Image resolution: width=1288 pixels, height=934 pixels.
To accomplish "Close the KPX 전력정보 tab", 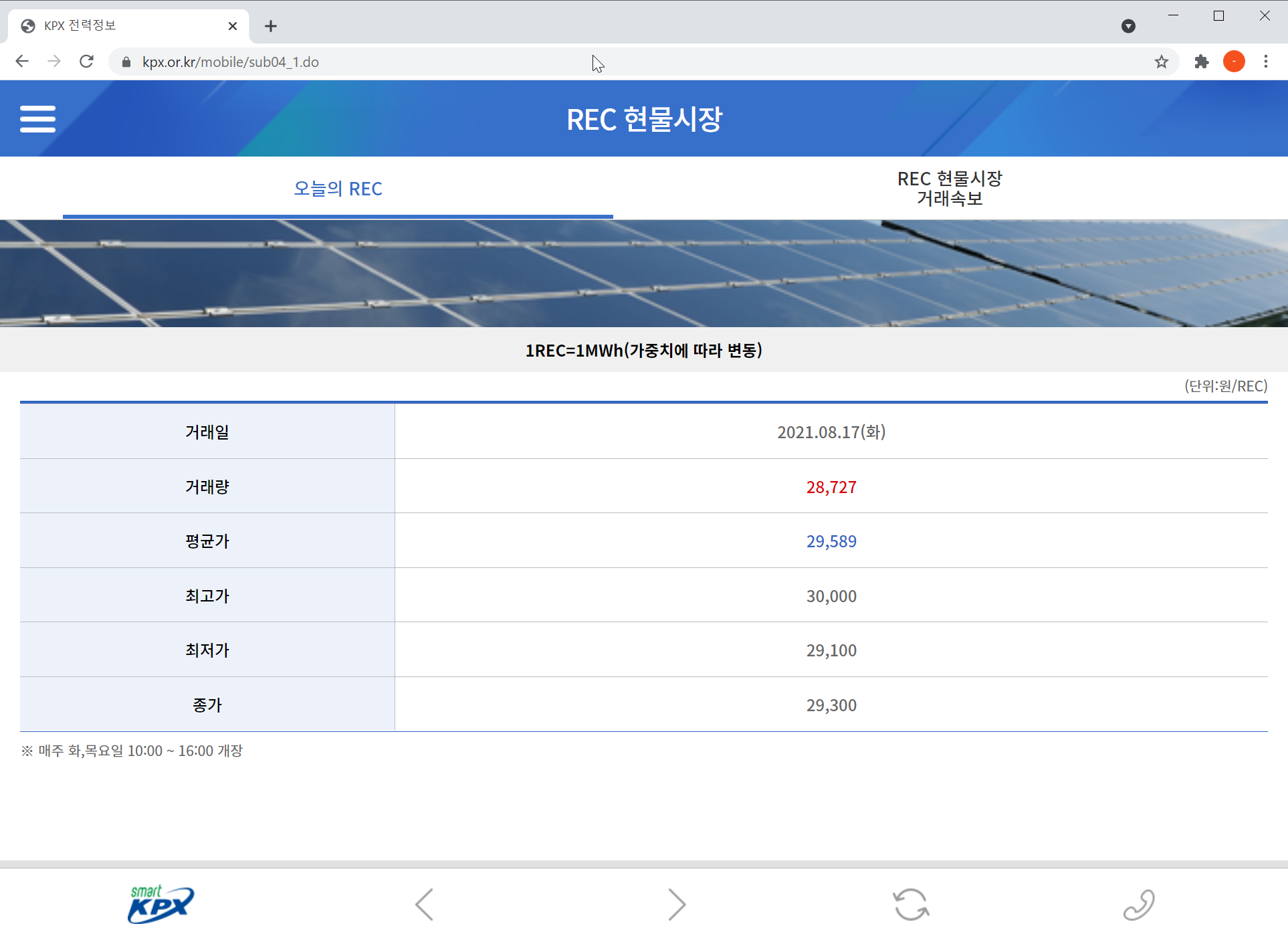I will coord(233,26).
